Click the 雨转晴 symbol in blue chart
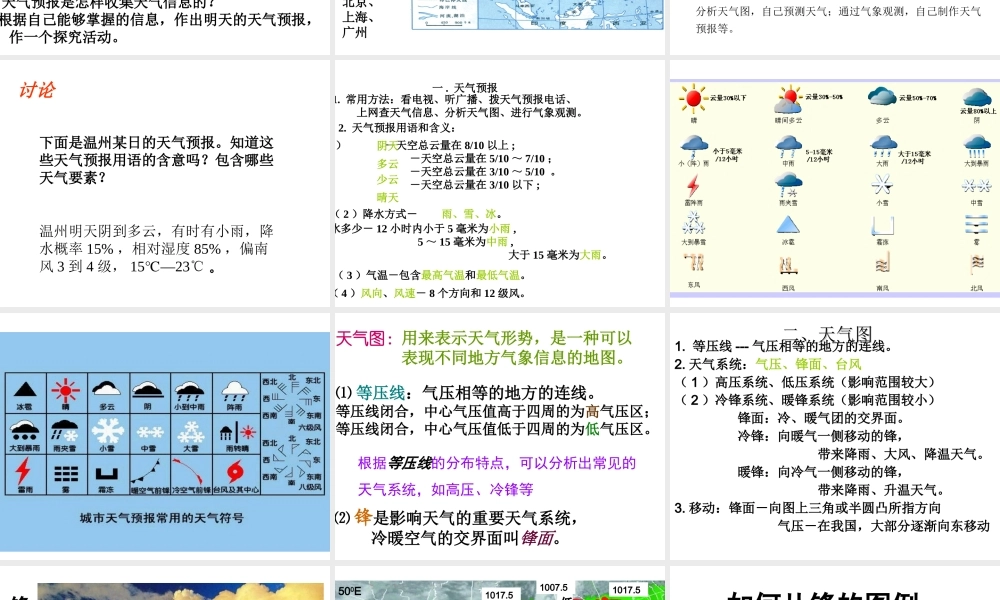This screenshot has width=1000, height=600. tap(237, 433)
